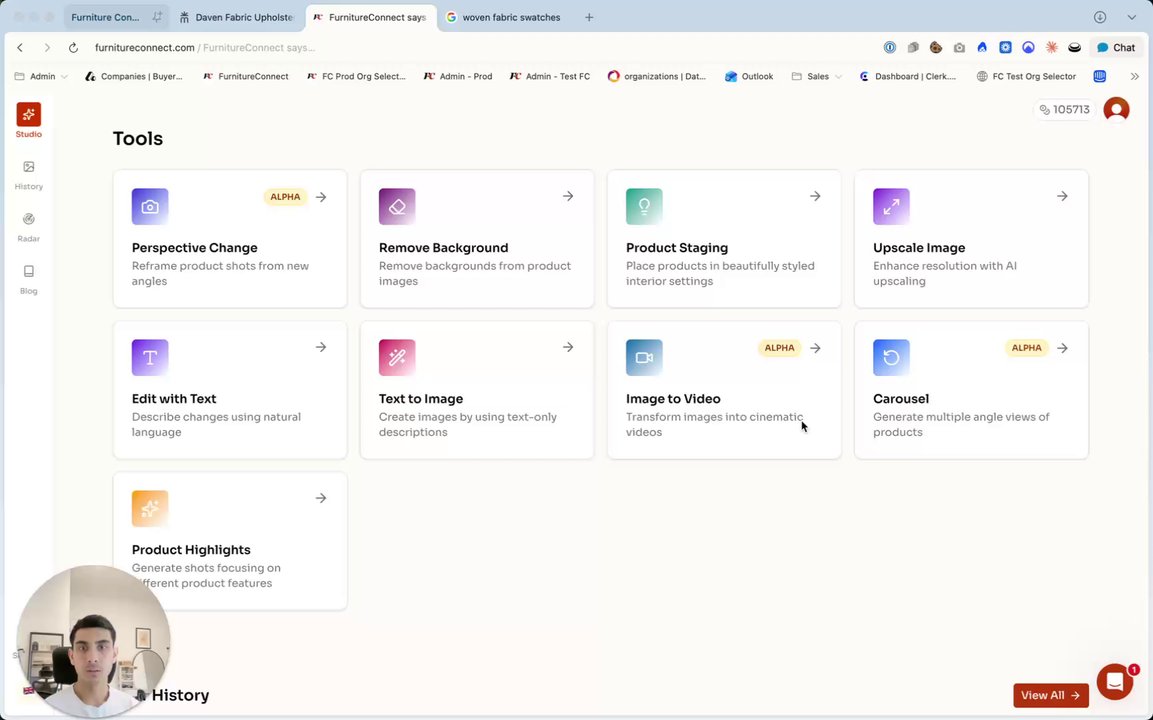Click the Carousel rotate icon
The height and width of the screenshot is (720, 1153).
pyautogui.click(x=891, y=358)
